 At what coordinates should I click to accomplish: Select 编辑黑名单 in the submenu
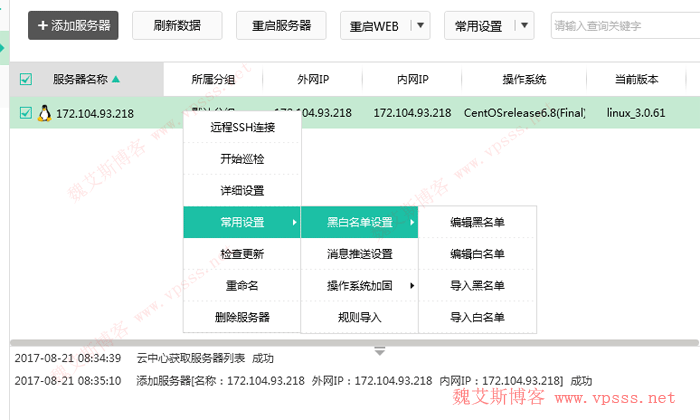point(477,222)
